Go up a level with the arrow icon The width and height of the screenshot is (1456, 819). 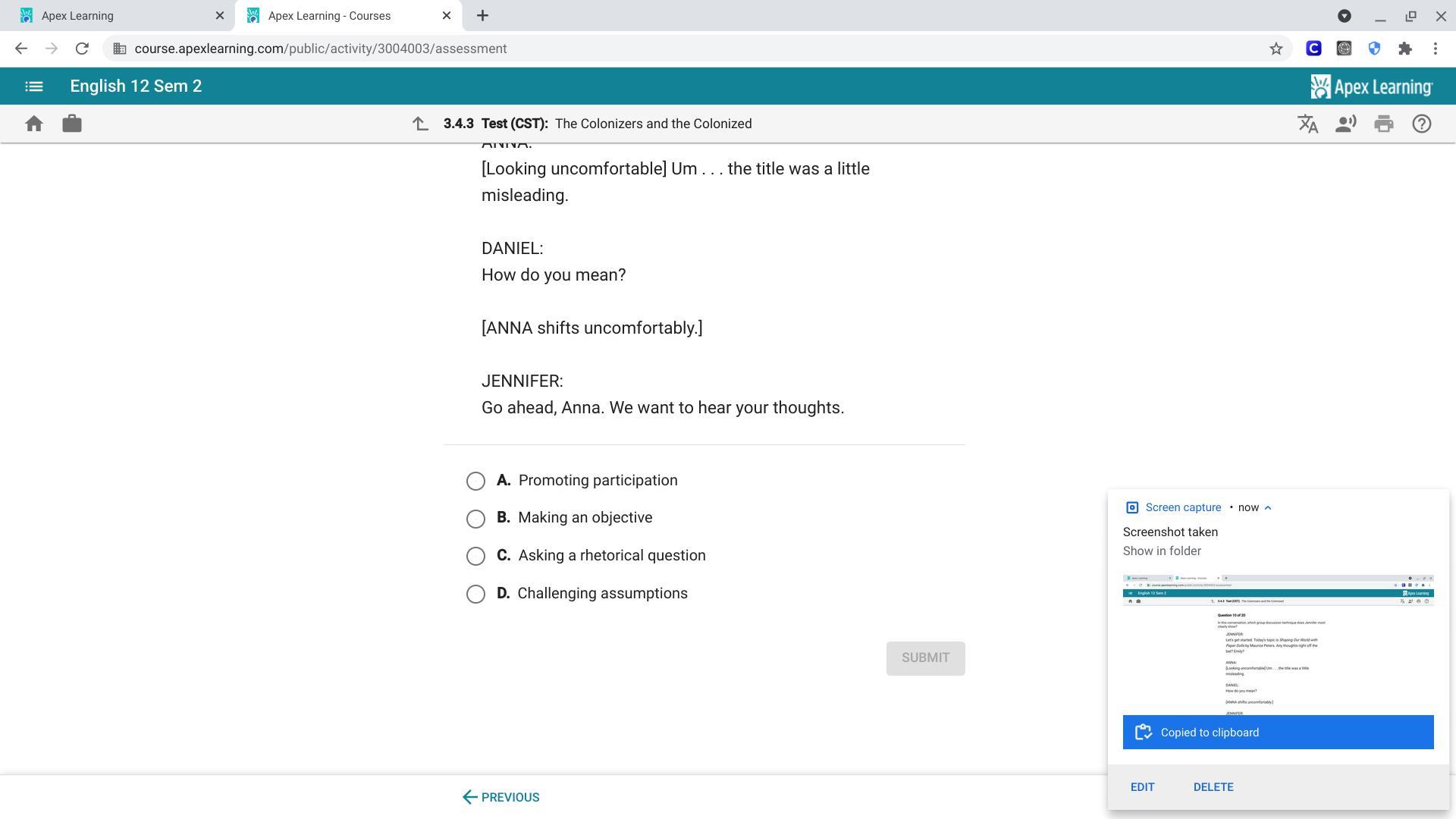coord(420,124)
